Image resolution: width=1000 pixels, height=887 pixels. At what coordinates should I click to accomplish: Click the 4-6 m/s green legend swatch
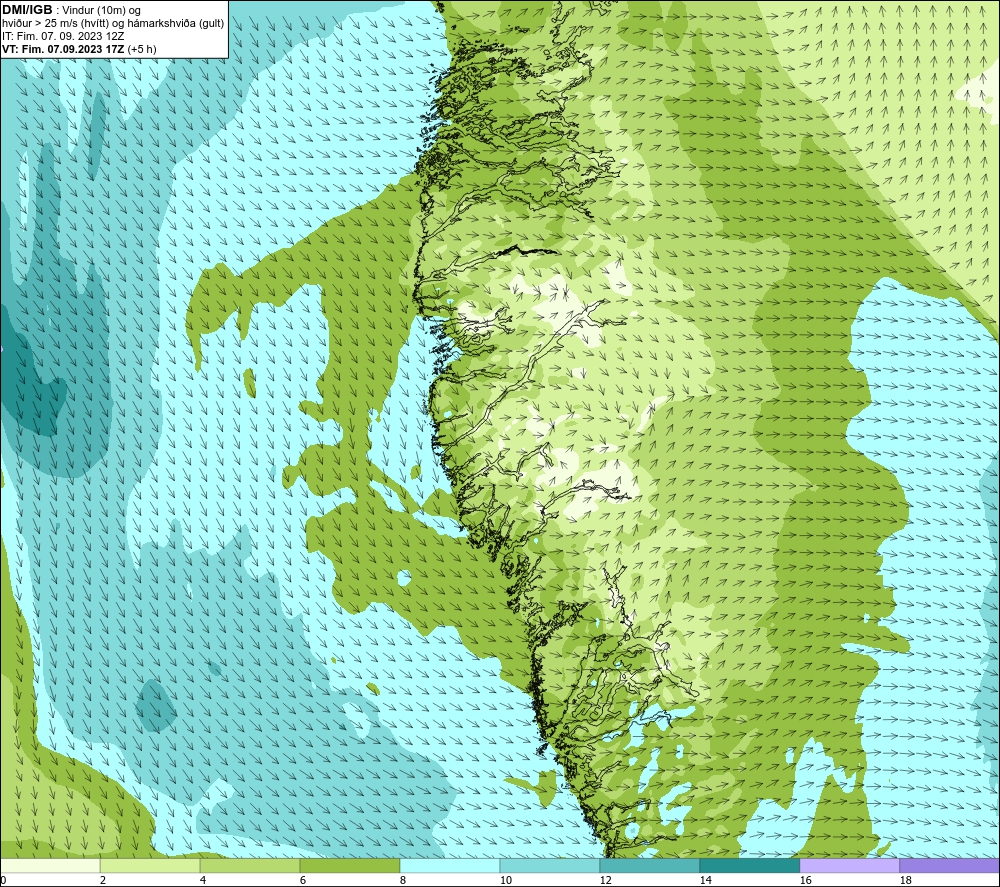pyautogui.click(x=250, y=865)
